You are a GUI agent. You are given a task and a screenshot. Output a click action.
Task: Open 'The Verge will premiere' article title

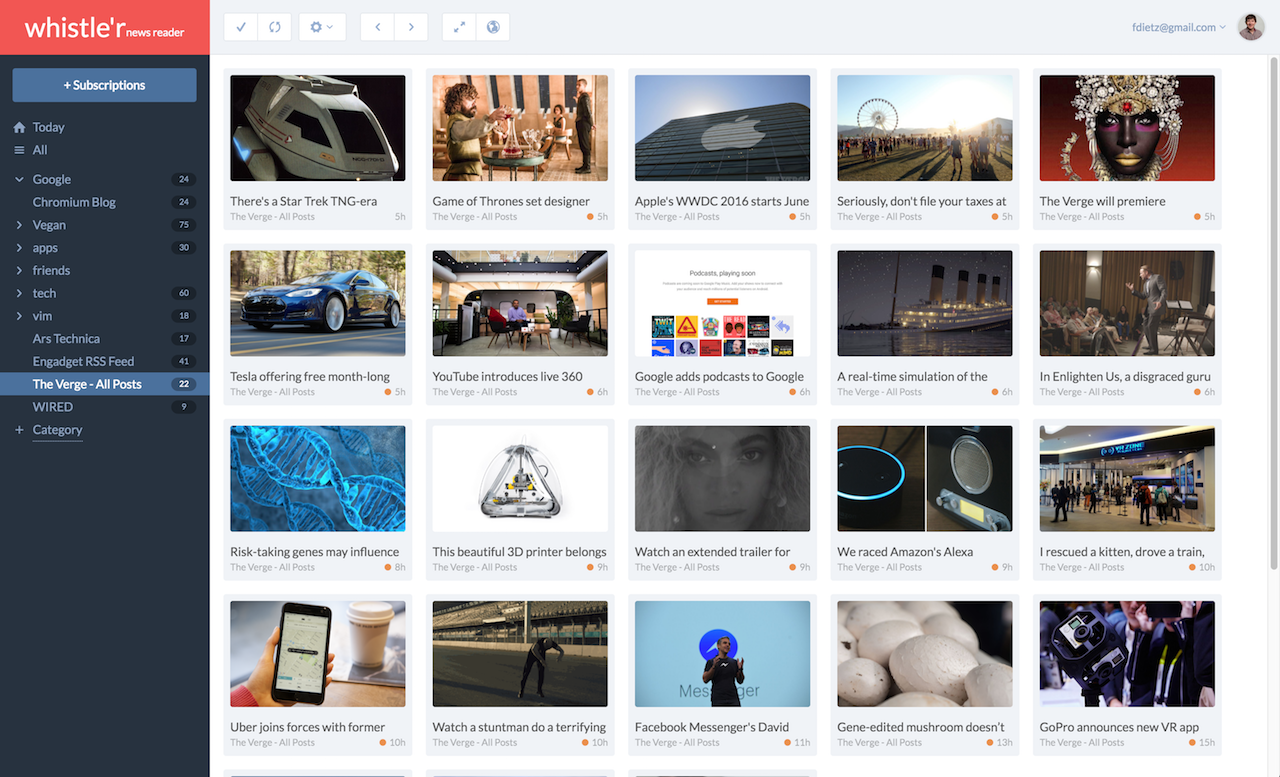(1102, 201)
